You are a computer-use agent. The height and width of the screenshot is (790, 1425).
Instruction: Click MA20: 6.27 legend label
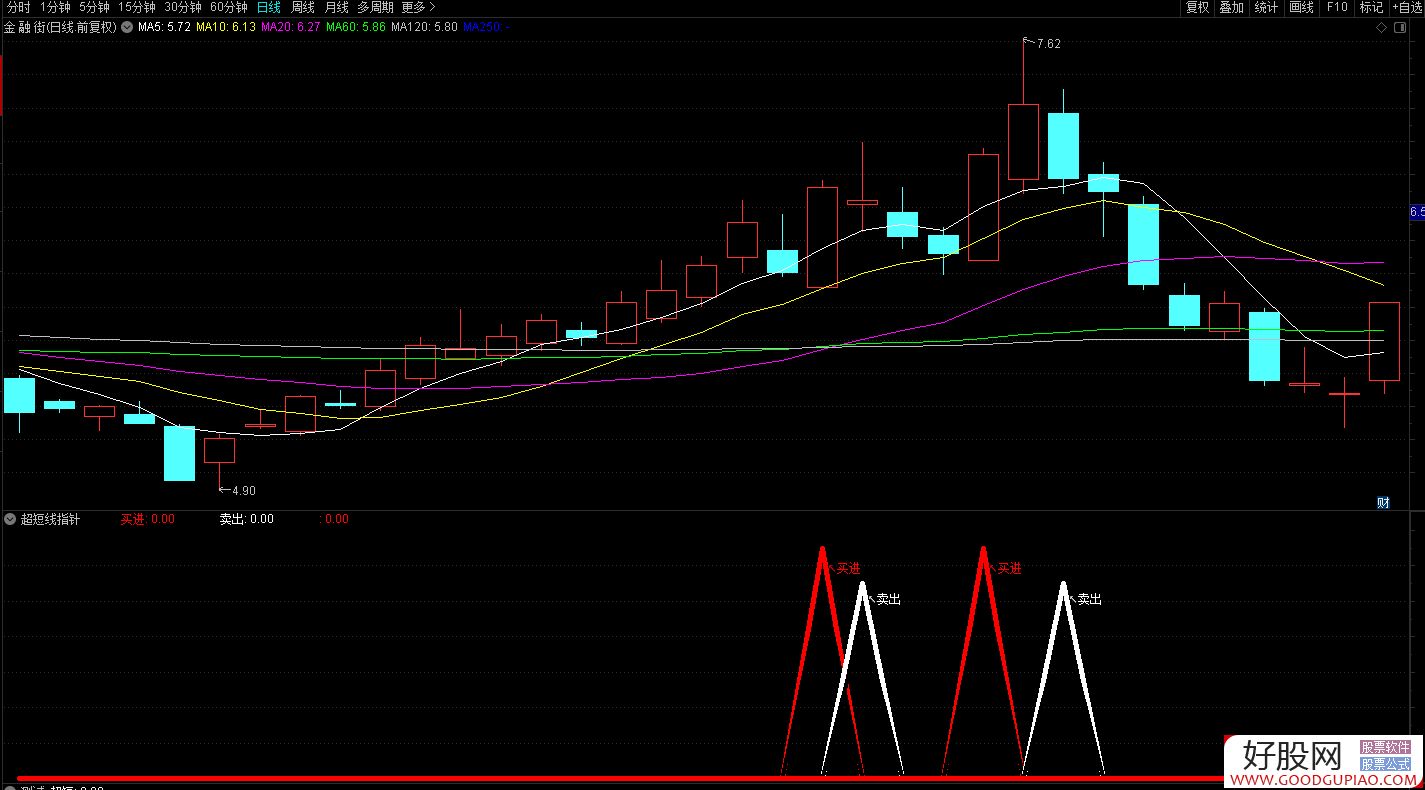(x=290, y=27)
